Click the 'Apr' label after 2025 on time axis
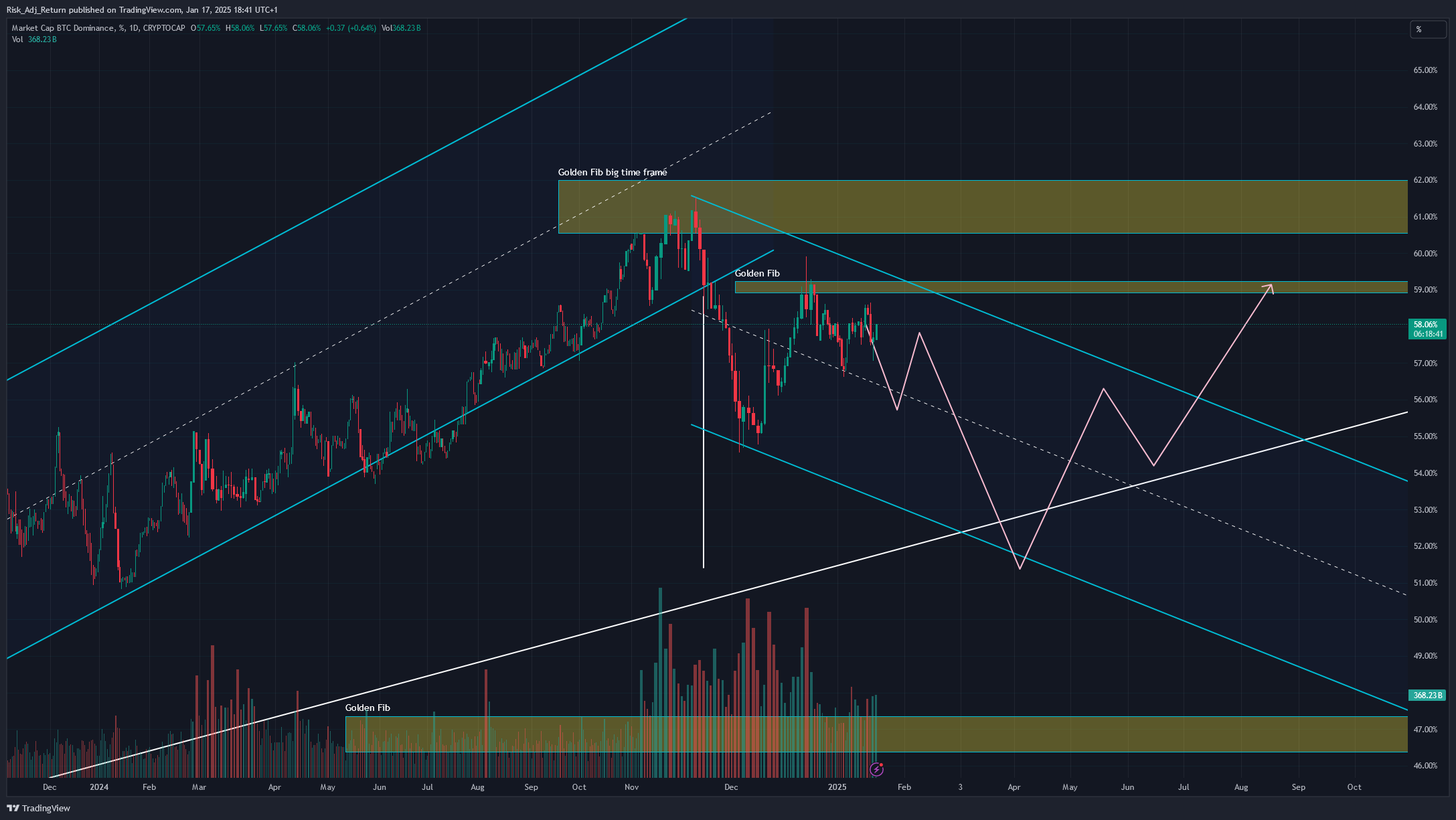 pyautogui.click(x=1014, y=787)
